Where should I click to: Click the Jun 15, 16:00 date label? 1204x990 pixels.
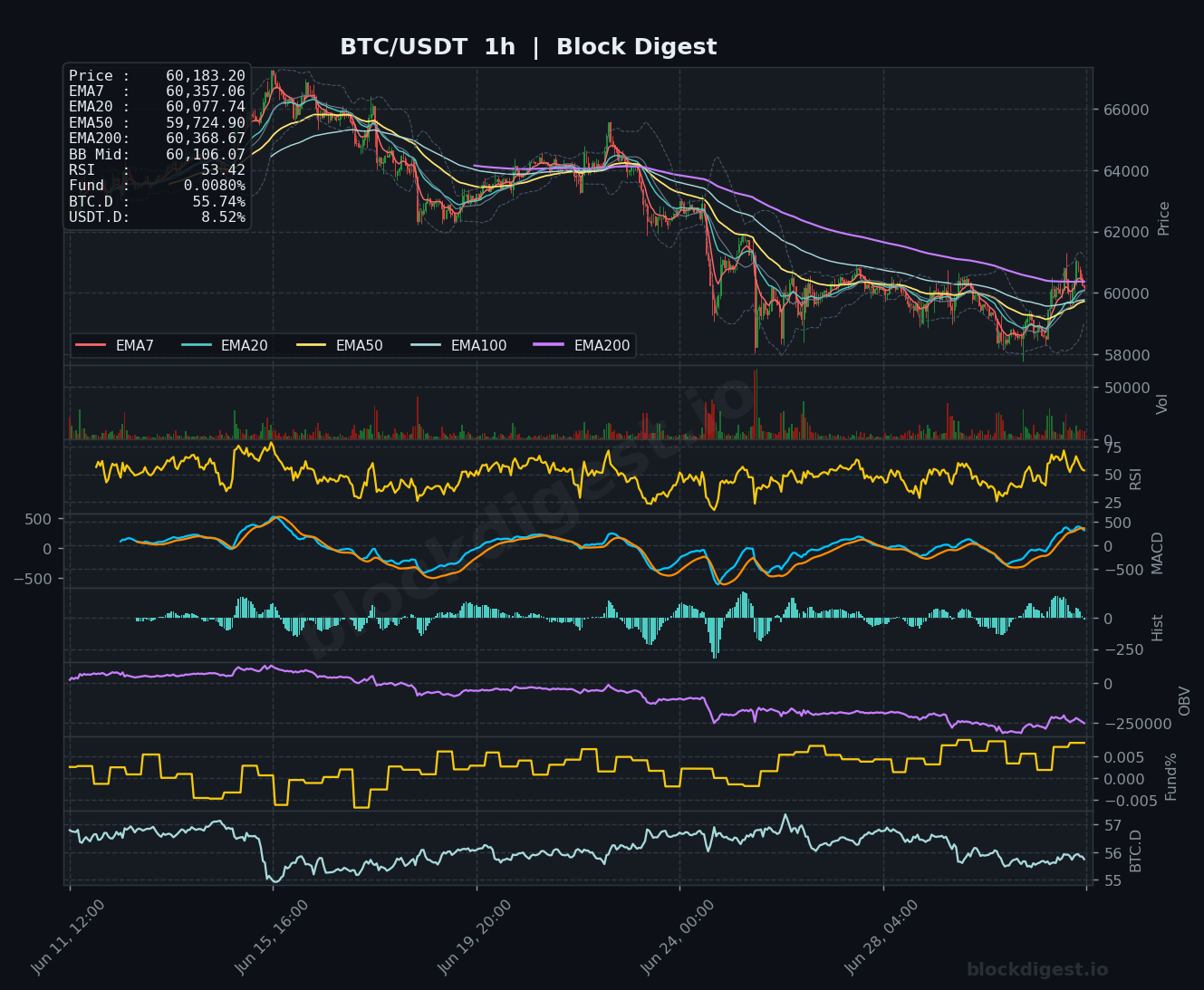click(x=271, y=937)
